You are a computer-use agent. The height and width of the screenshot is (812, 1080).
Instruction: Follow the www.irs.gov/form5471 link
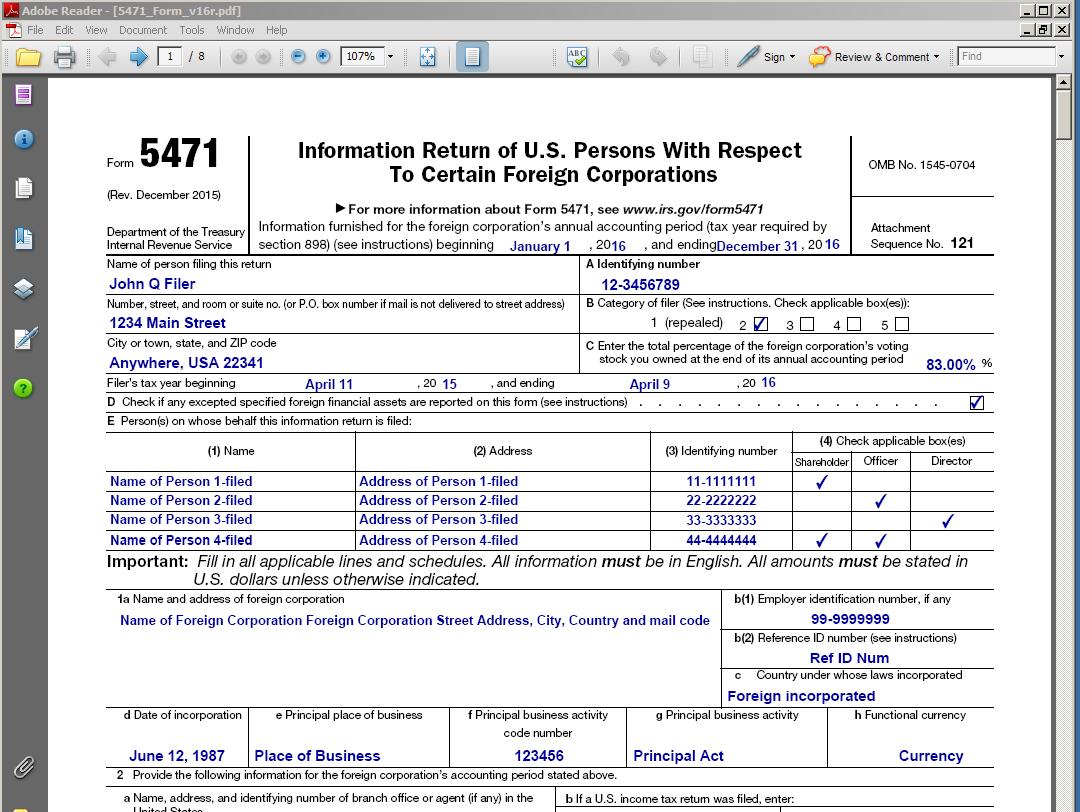tap(693, 209)
